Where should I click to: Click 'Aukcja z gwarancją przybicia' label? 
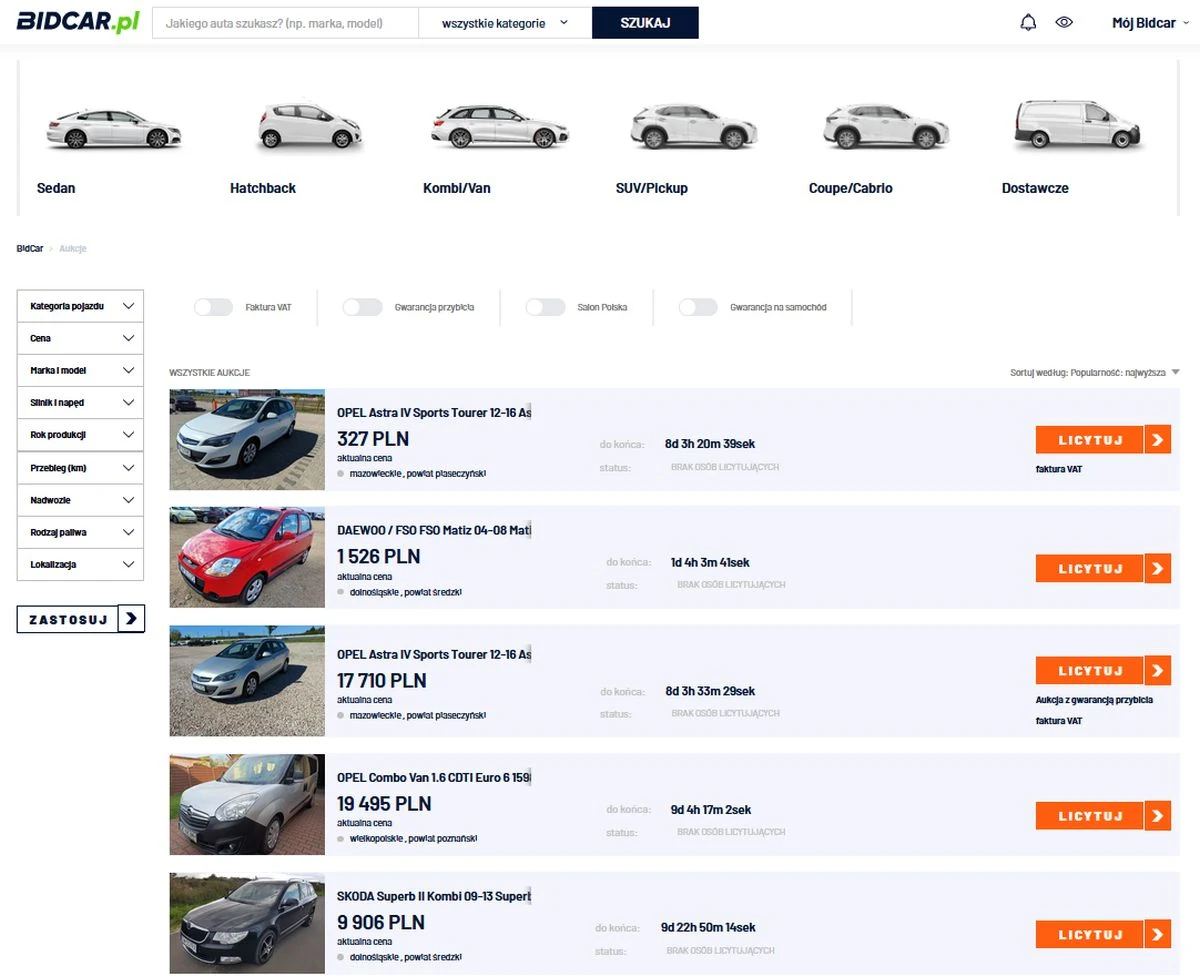(1094, 700)
